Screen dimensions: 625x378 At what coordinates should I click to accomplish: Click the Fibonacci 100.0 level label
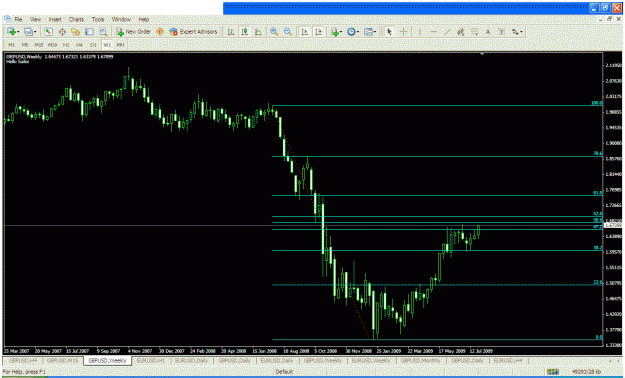coord(597,103)
